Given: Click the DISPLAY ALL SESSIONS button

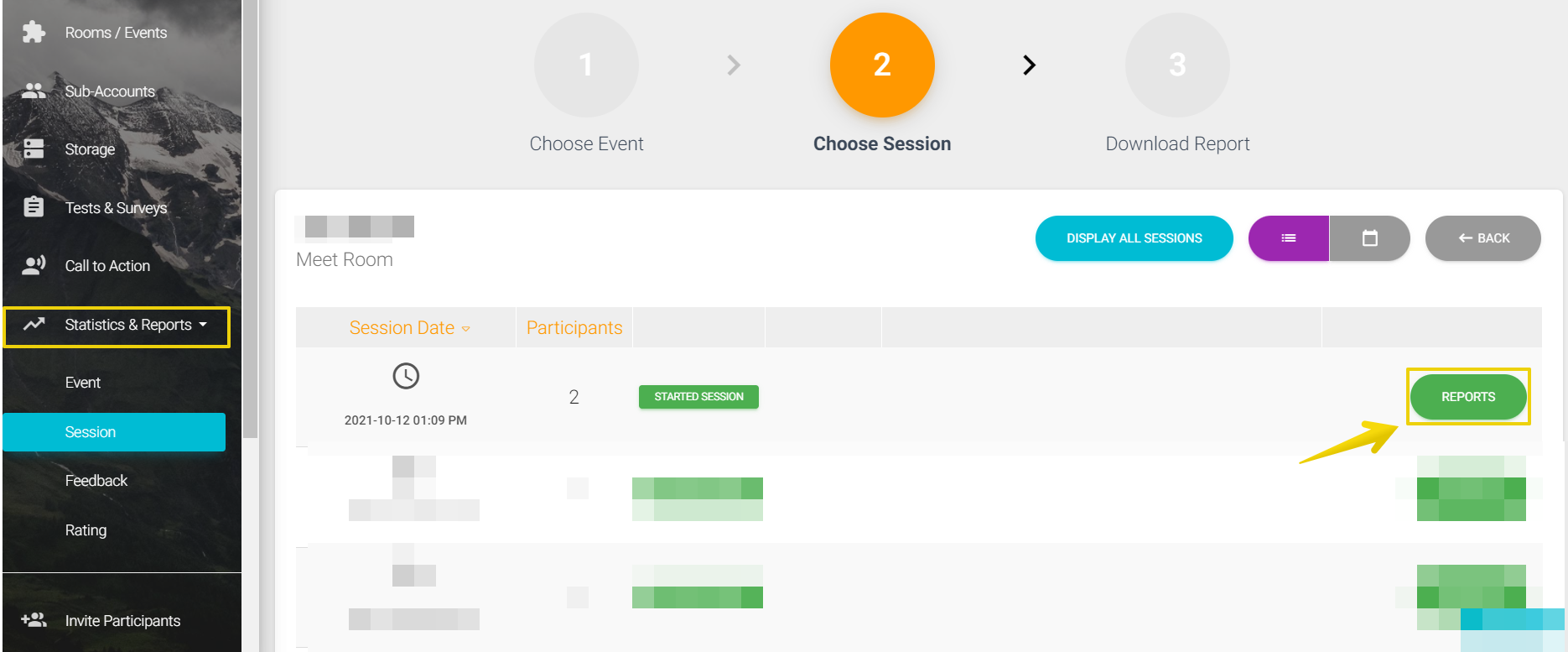Looking at the screenshot, I should [x=1134, y=238].
